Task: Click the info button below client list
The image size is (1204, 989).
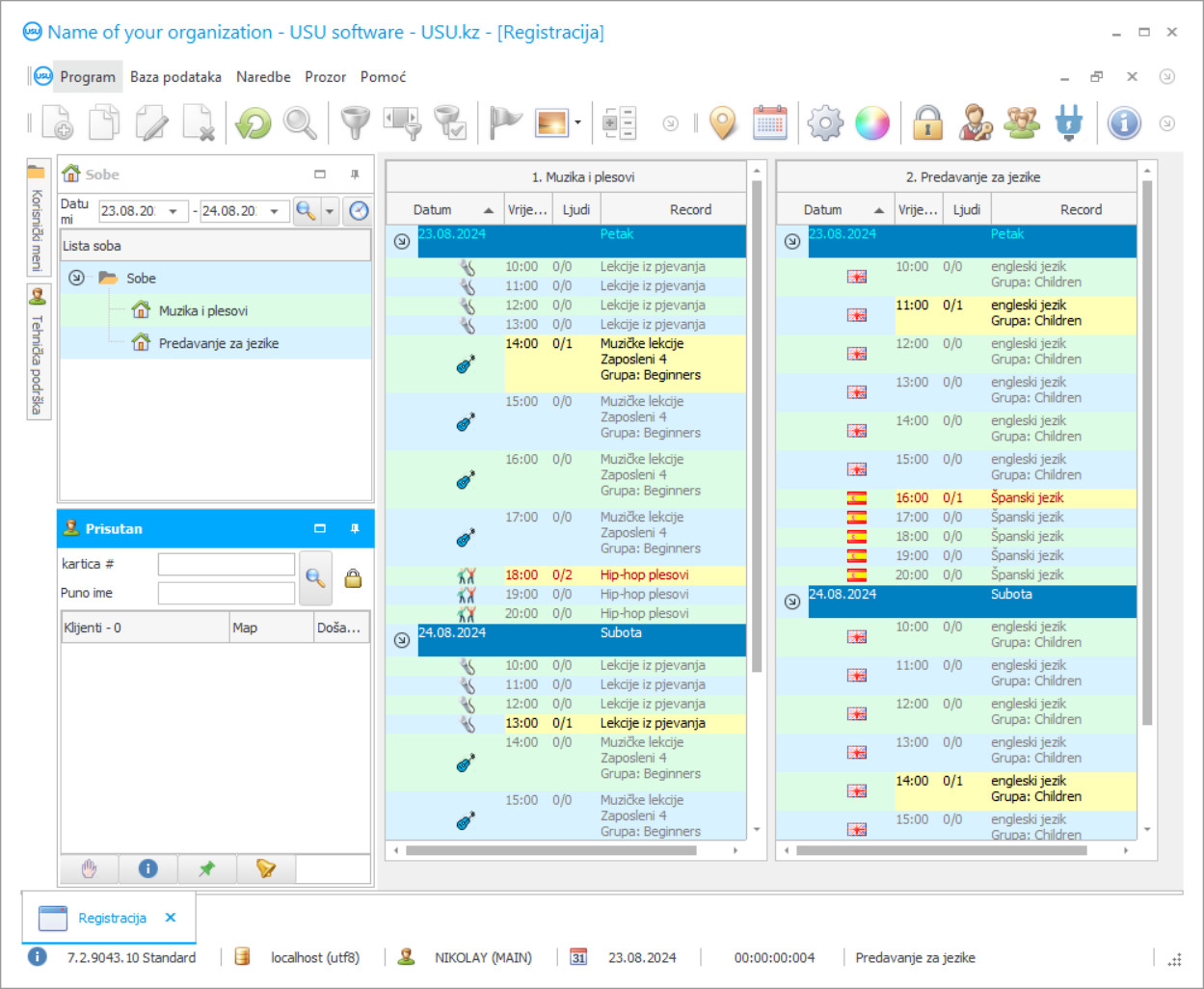Action: tap(148, 869)
